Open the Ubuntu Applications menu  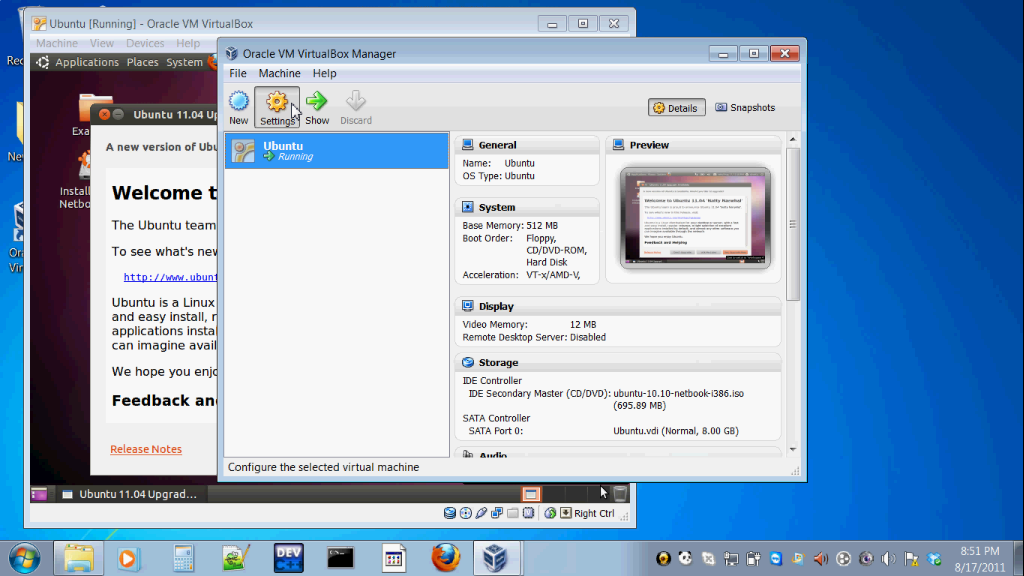click(x=87, y=62)
